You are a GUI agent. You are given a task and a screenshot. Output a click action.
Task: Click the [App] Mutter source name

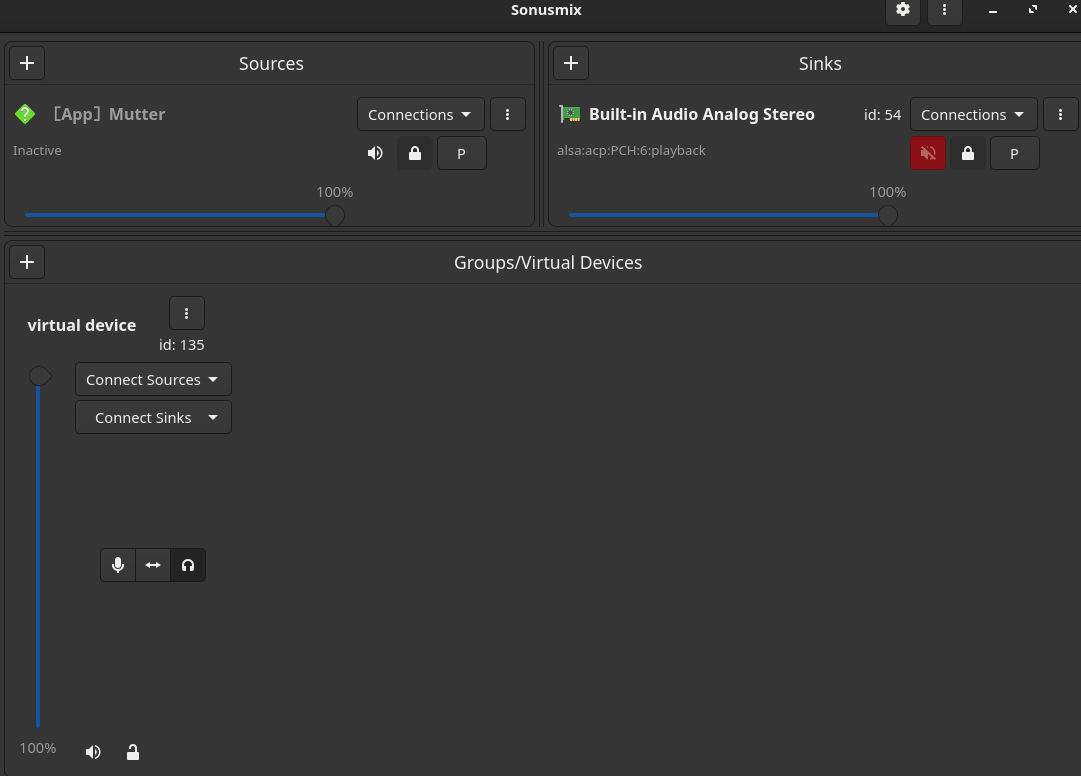point(110,114)
